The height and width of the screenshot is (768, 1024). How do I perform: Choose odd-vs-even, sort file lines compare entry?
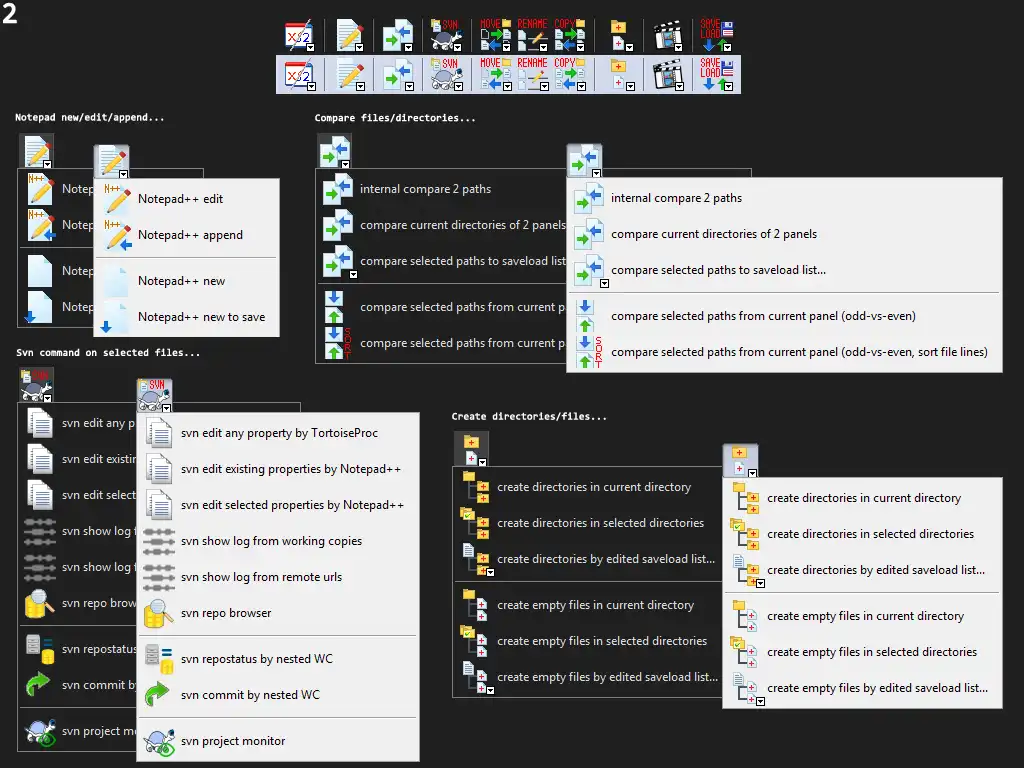(784, 352)
